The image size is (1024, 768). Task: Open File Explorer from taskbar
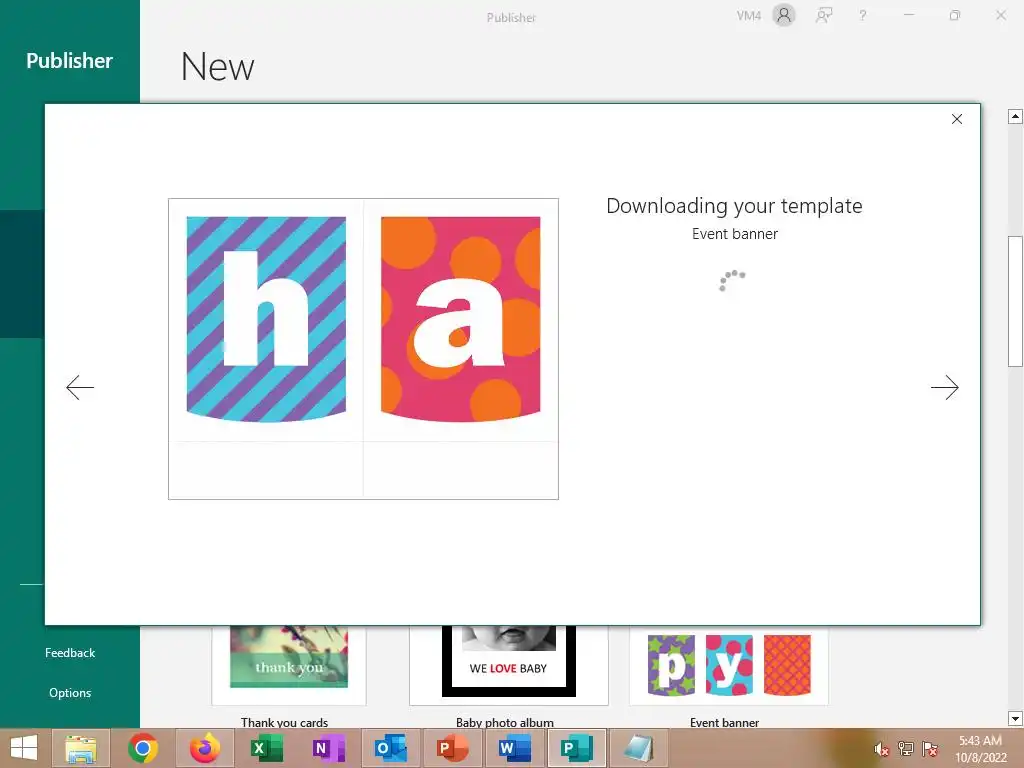pos(81,748)
